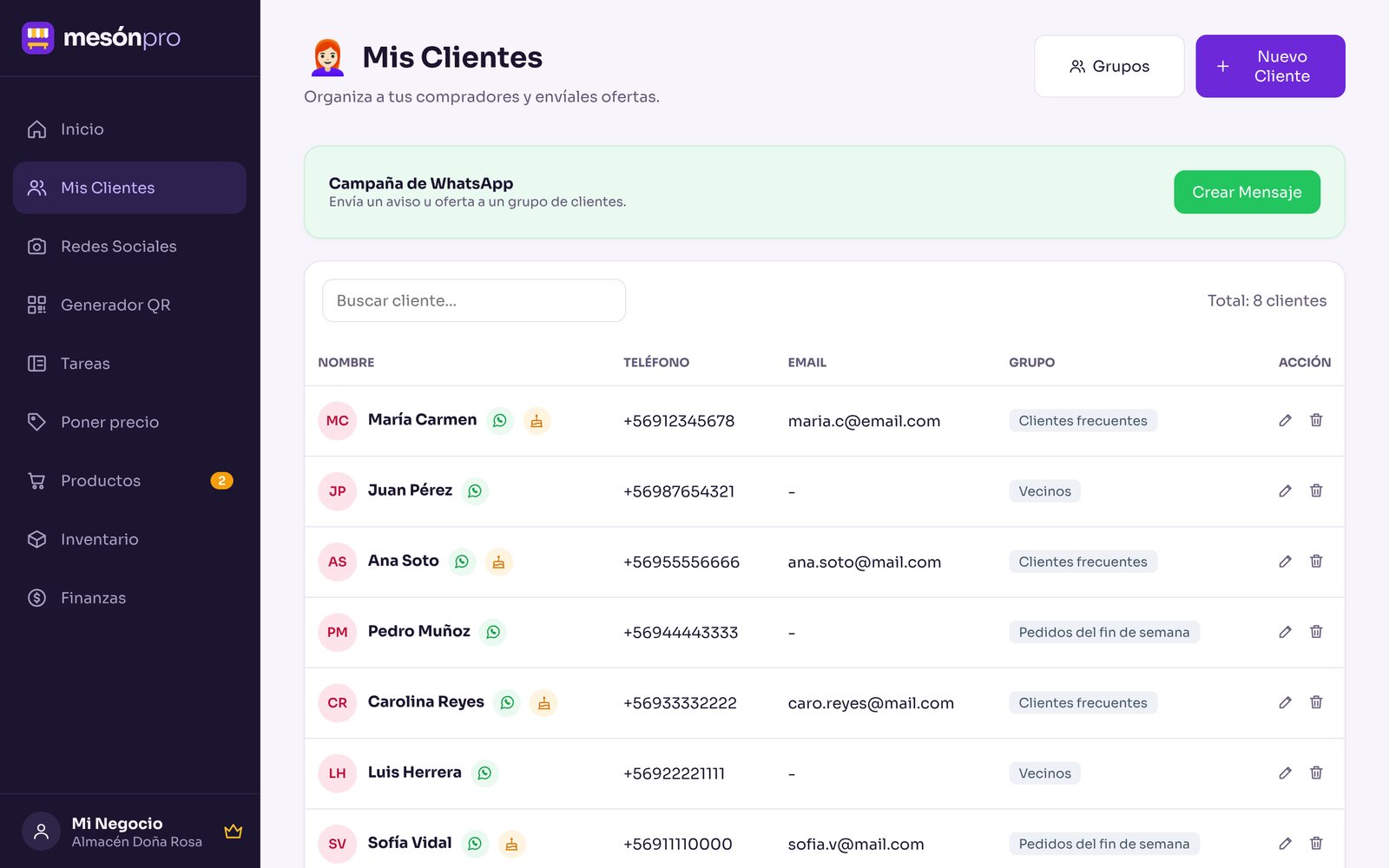The height and width of the screenshot is (868, 1389).
Task: Click phone number +56944443333
Action: coord(681,633)
